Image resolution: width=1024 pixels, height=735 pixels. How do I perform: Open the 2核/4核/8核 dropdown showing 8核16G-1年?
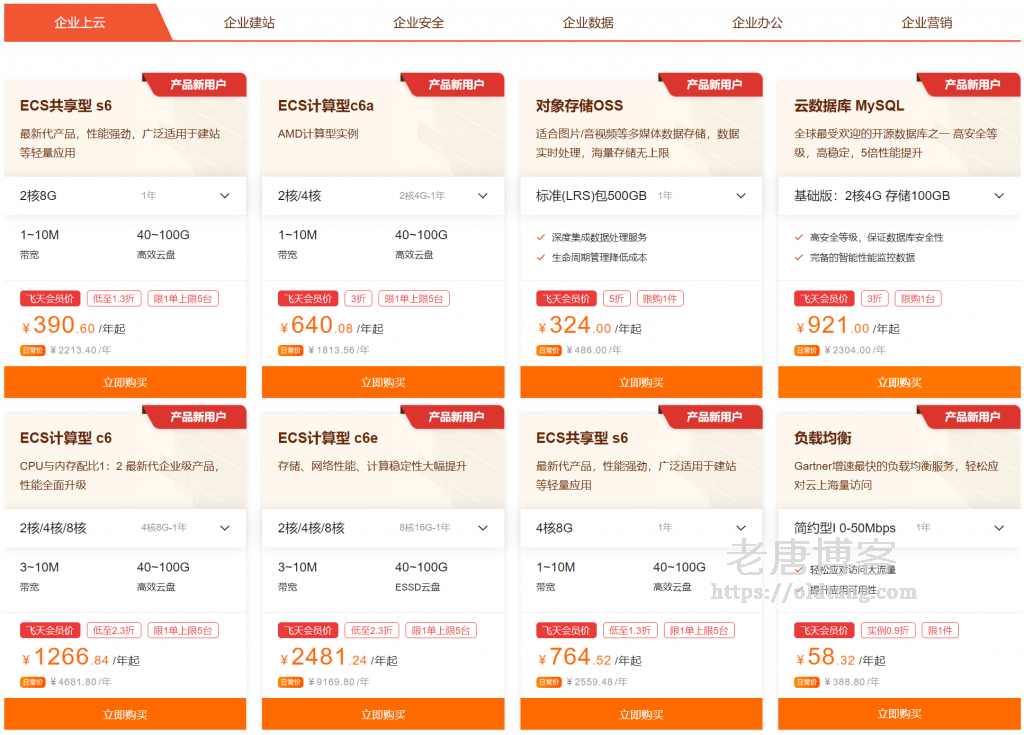coord(383,527)
